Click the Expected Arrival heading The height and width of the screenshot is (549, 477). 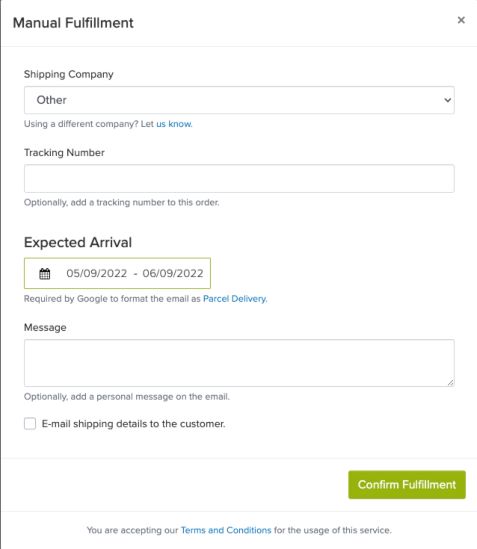click(78, 242)
